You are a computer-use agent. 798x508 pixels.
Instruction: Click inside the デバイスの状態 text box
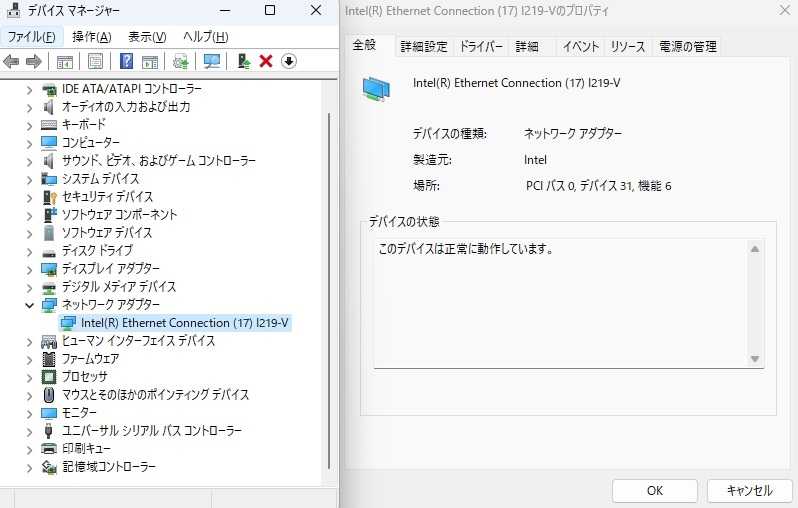[x=568, y=303]
